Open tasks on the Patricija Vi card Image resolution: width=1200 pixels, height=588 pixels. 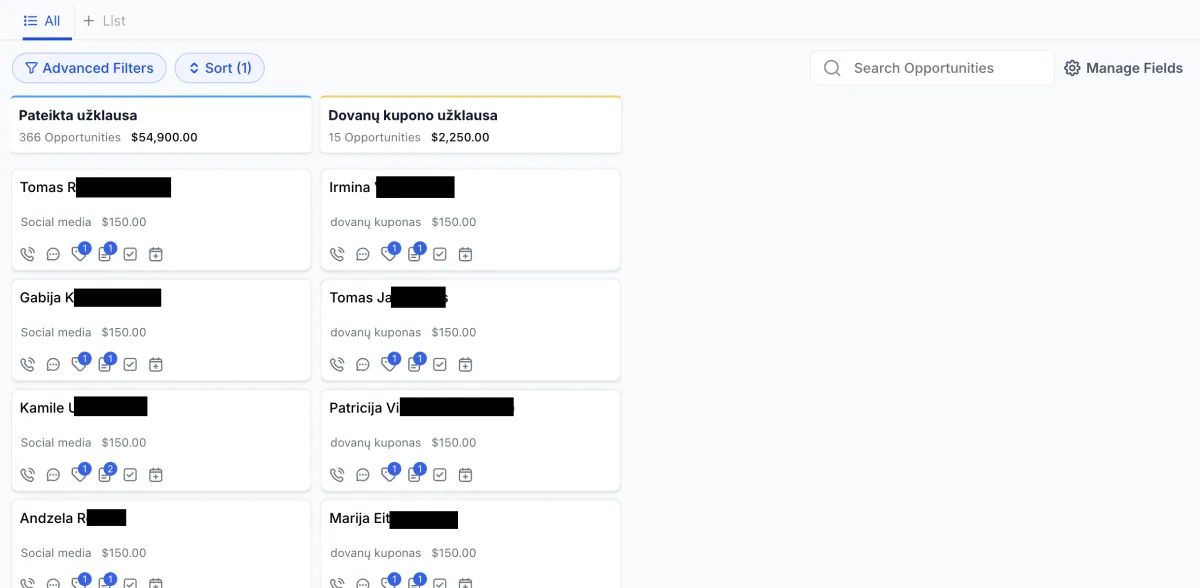[440, 474]
